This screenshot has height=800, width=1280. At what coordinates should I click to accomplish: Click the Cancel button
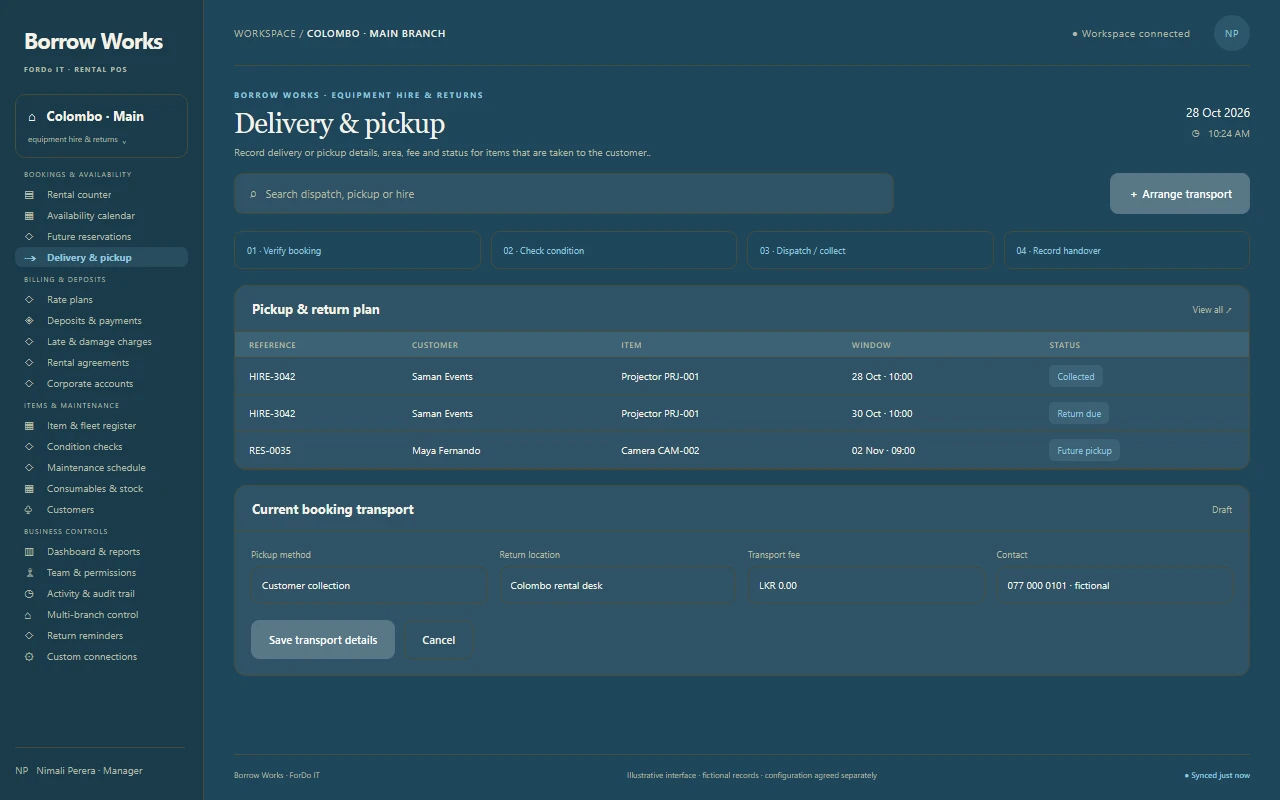click(x=438, y=640)
